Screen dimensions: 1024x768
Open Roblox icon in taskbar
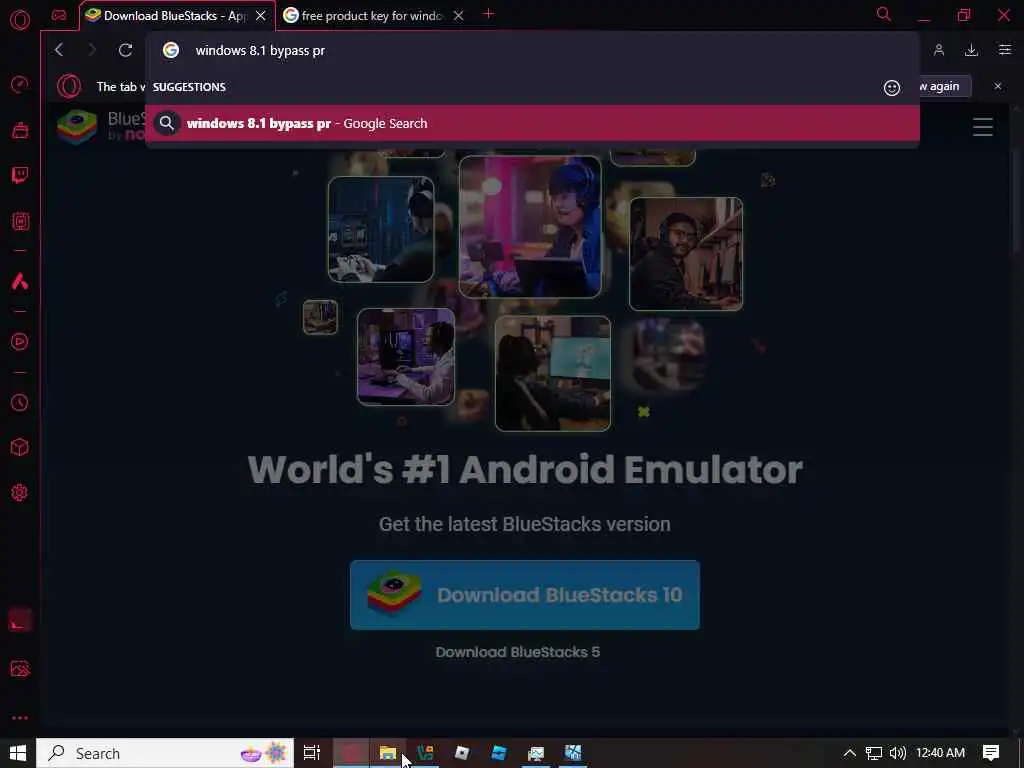pyautogui.click(x=462, y=753)
